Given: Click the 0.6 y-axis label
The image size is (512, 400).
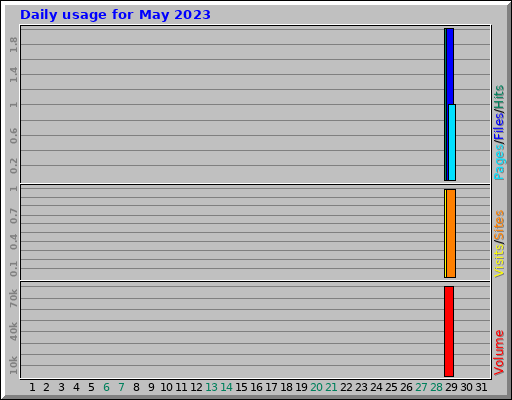Looking at the screenshot, I should [x=13, y=136].
